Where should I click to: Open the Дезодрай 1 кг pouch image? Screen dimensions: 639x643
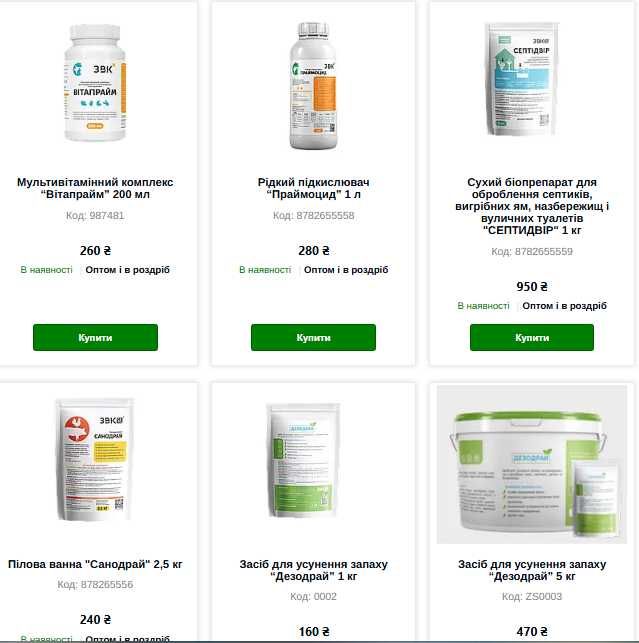[x=304, y=460]
